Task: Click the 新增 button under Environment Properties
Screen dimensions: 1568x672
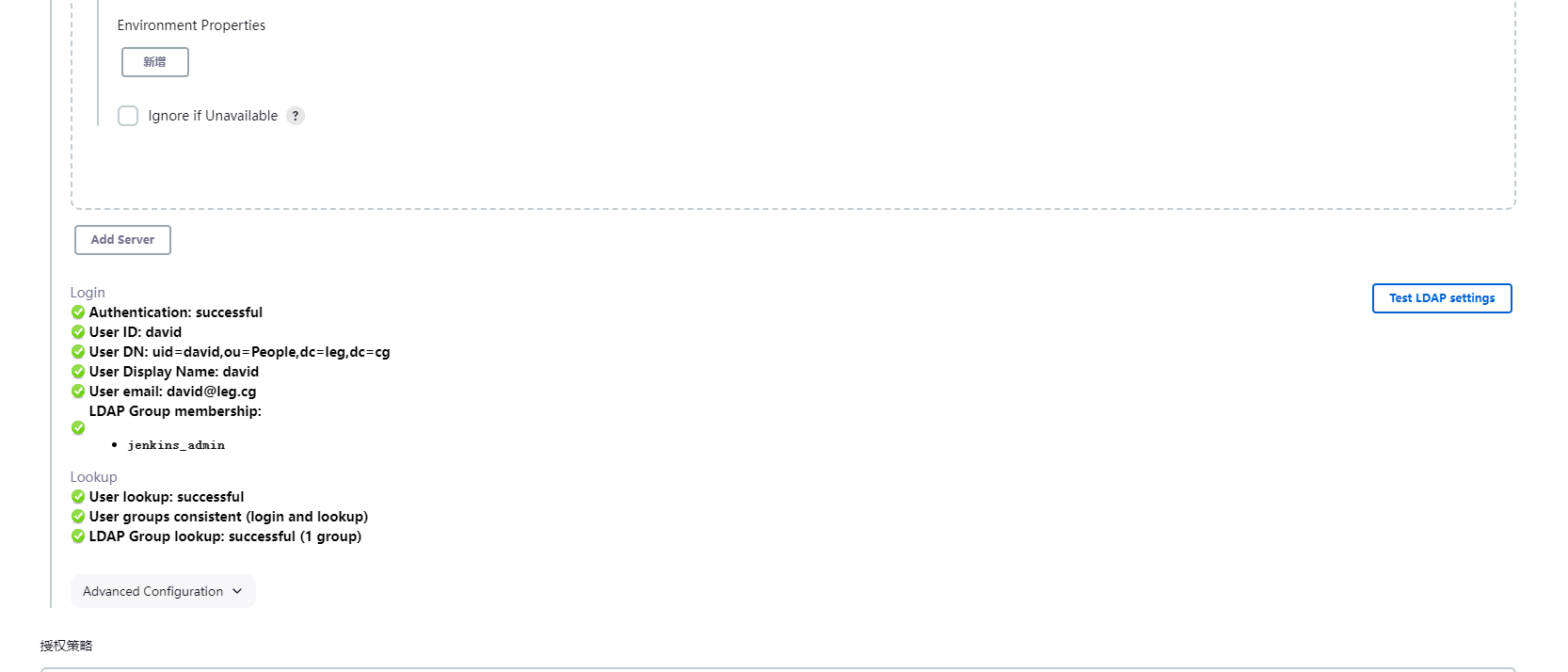Action: coord(155,62)
